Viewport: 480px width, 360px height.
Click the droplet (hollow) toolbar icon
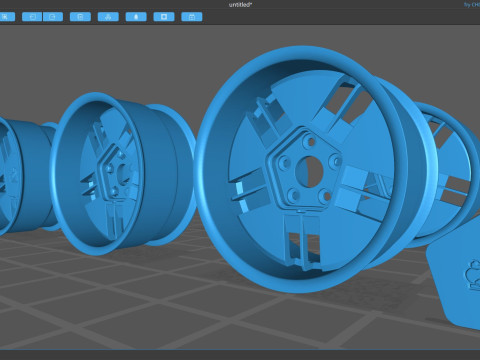coord(136,17)
